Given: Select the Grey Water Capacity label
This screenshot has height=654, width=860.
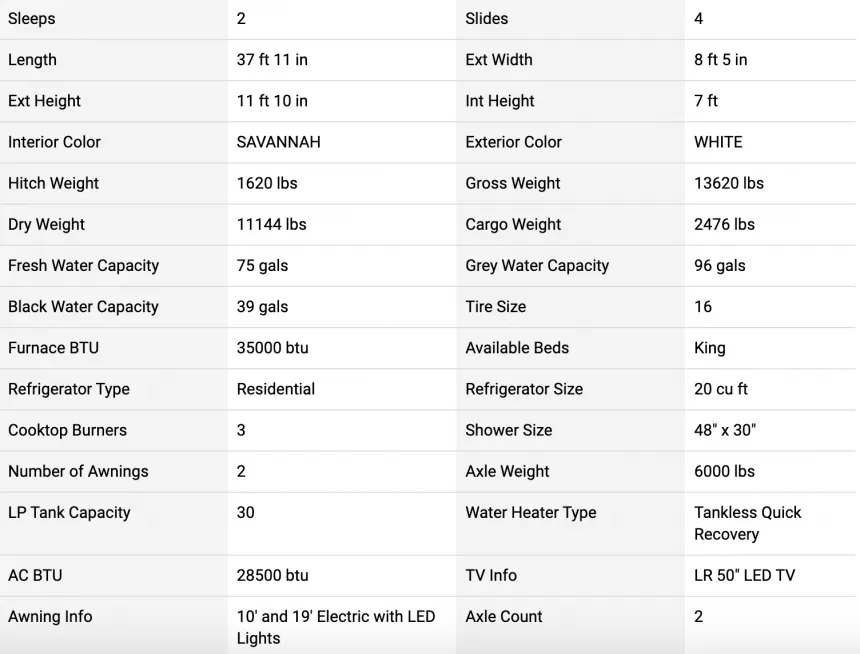Looking at the screenshot, I should (537, 266).
